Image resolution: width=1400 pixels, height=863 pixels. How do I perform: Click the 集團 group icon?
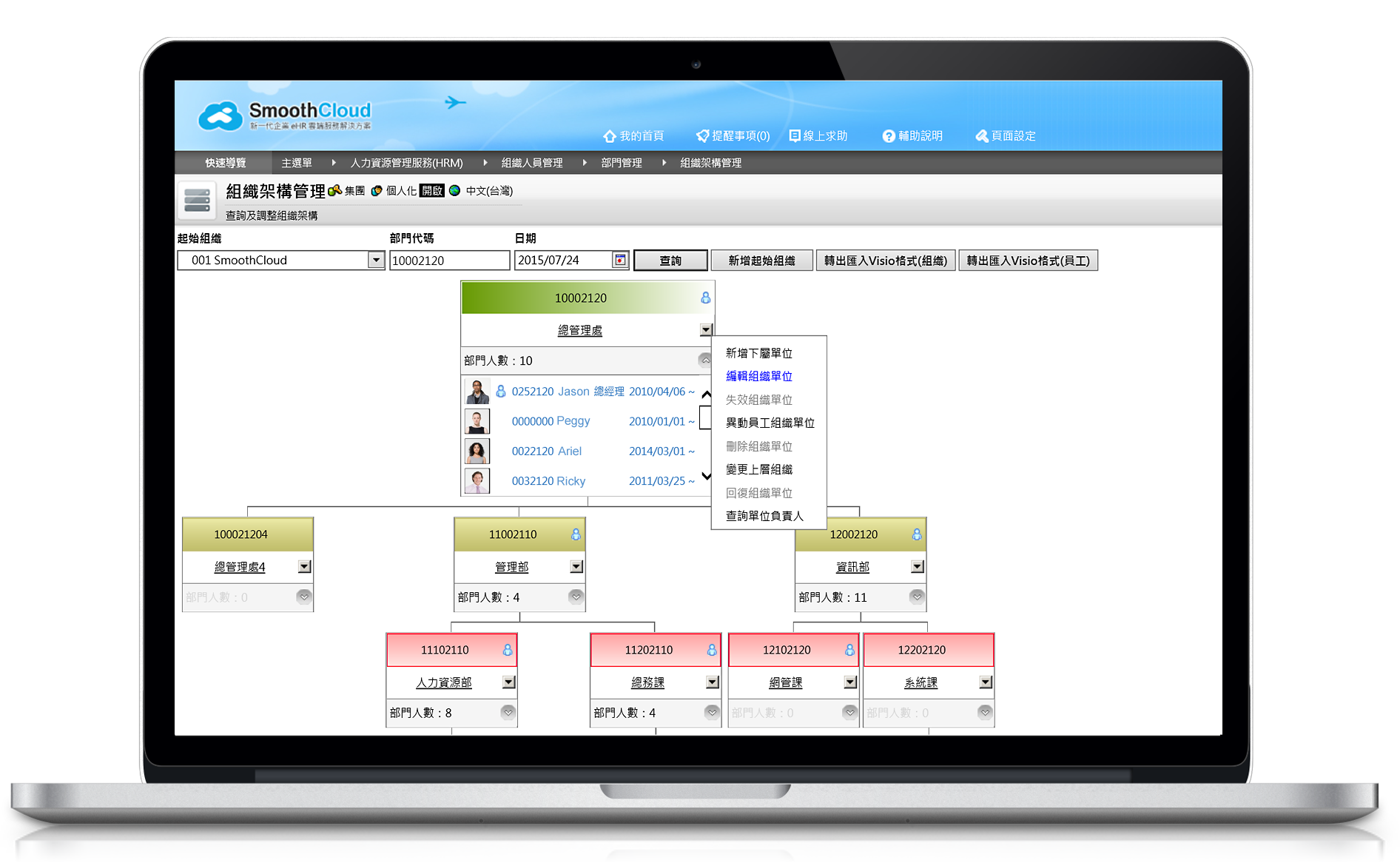point(334,191)
